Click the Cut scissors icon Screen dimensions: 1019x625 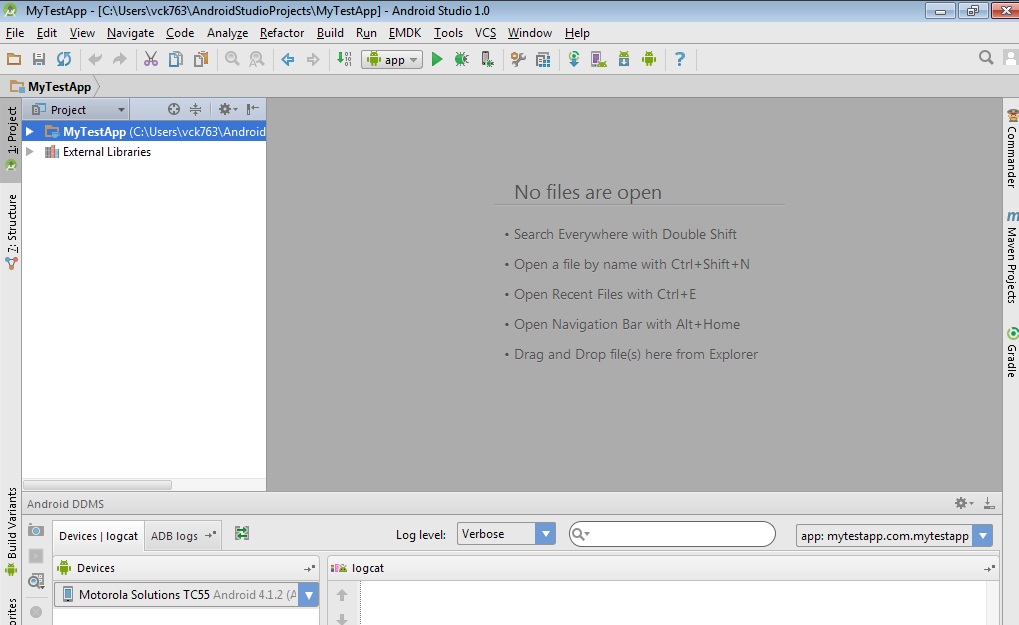151,59
